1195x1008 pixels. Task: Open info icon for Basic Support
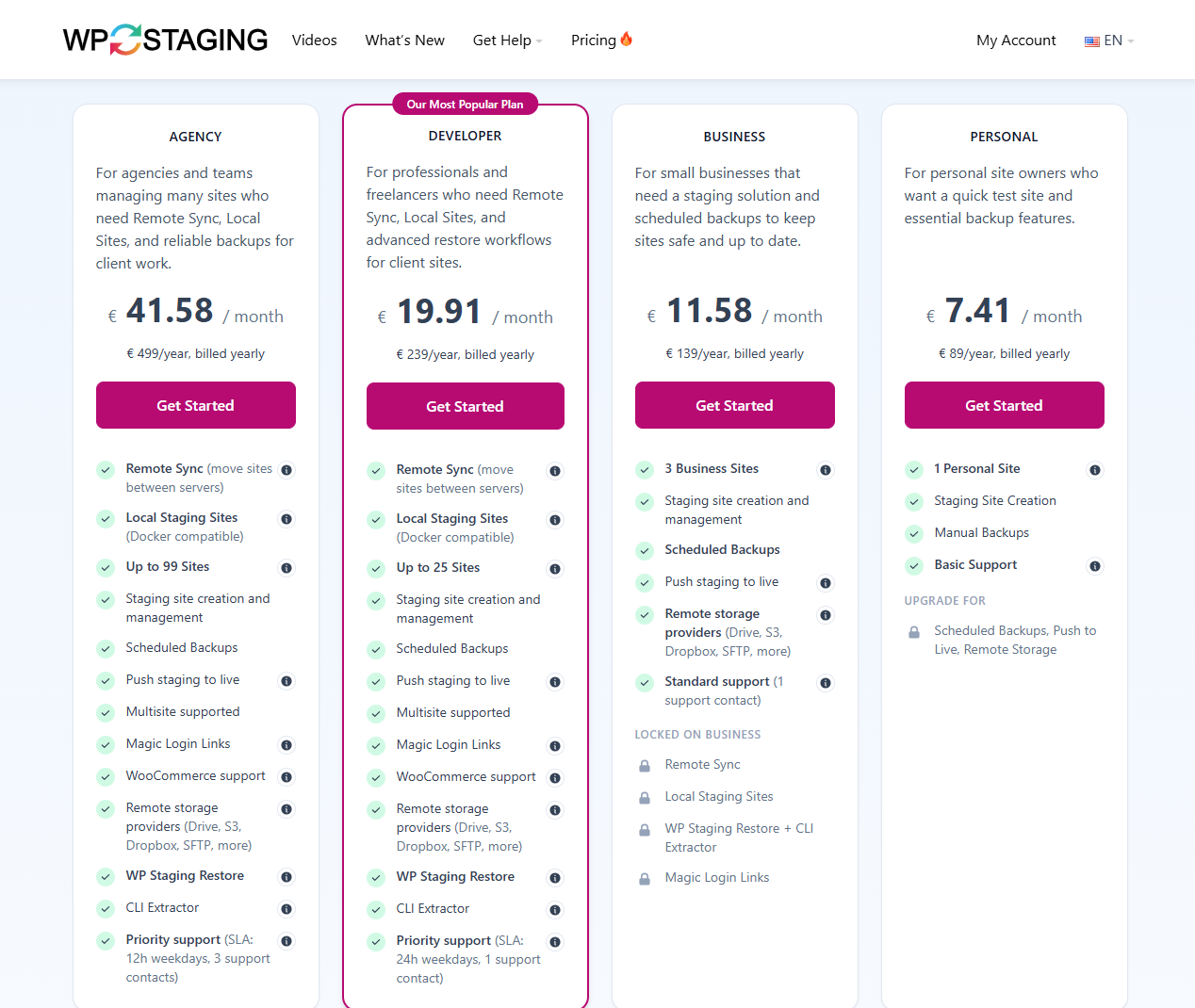pos(1095,566)
